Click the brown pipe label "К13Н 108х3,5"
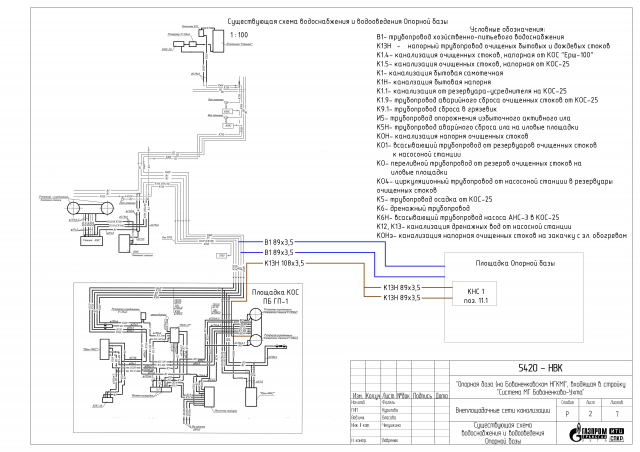 (284, 263)
